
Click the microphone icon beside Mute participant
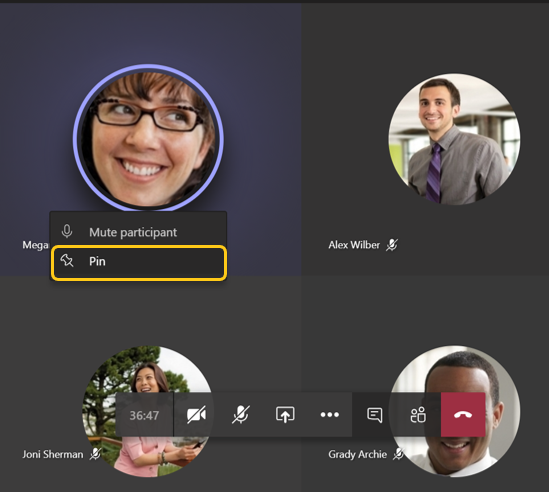coord(67,231)
